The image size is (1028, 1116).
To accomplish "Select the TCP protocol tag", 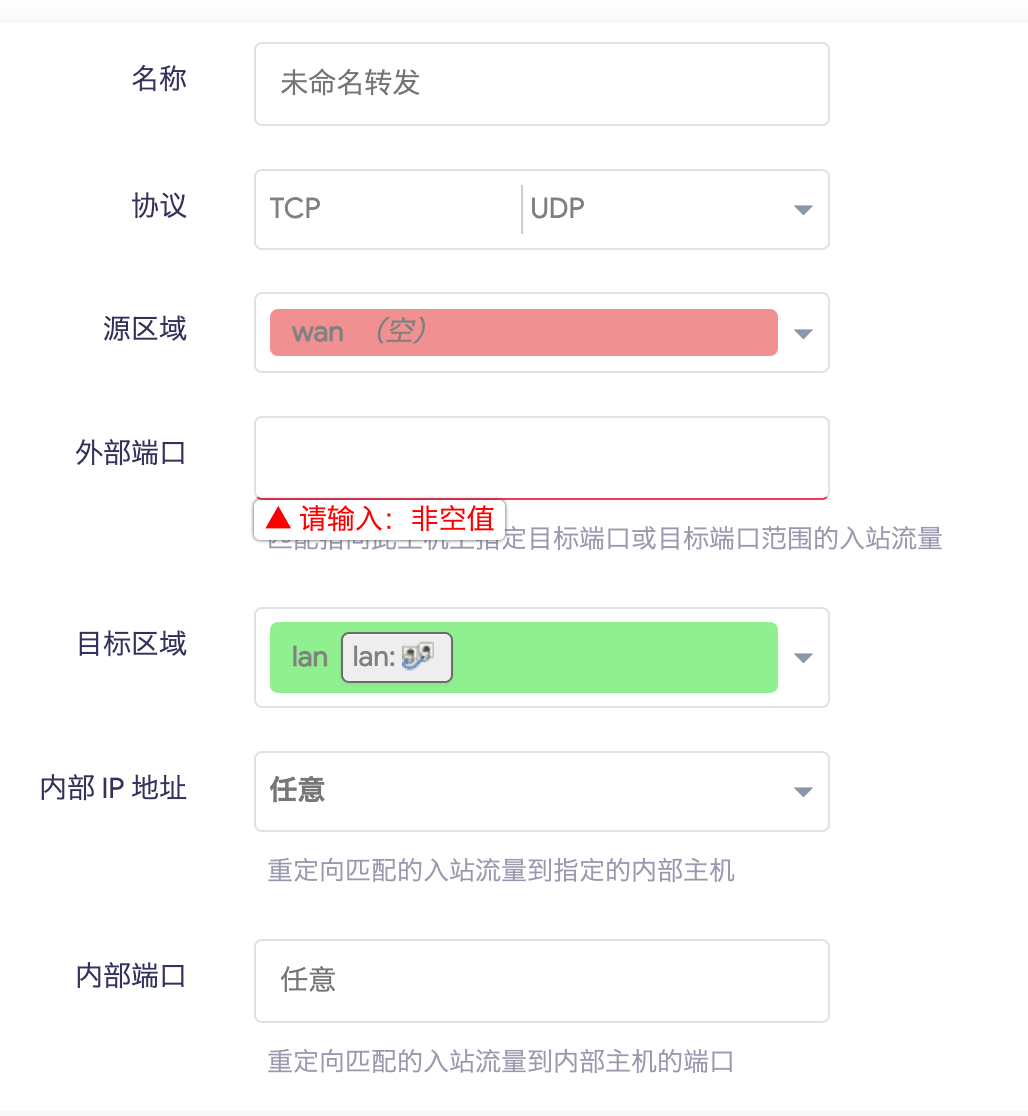I will [x=295, y=209].
